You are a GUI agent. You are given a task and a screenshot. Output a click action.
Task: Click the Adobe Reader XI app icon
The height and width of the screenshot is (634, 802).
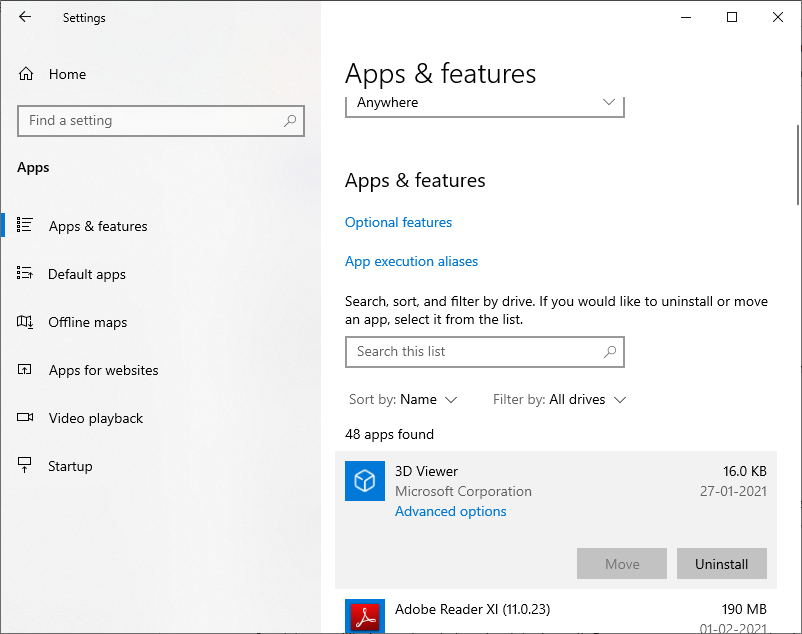point(365,616)
